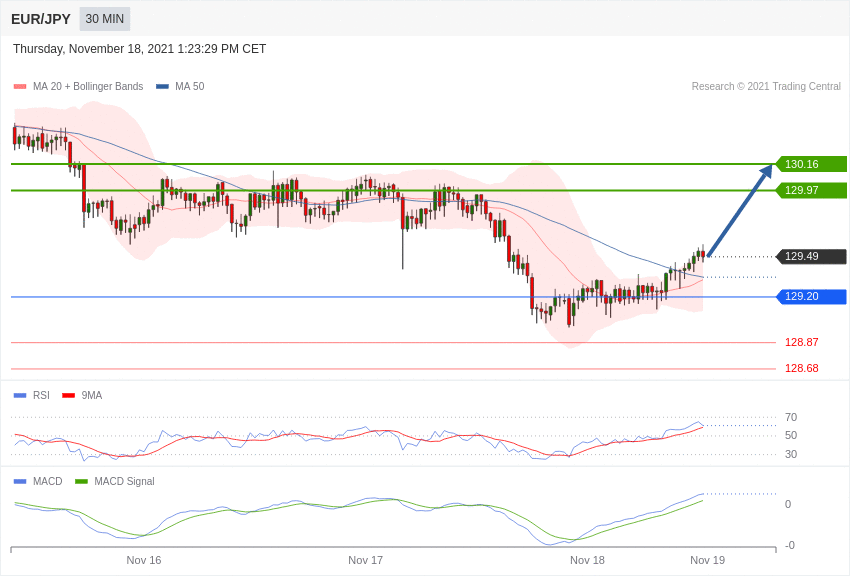This screenshot has width=850, height=576.
Task: Click the Nov 17 date axis label
Action: click(x=365, y=560)
